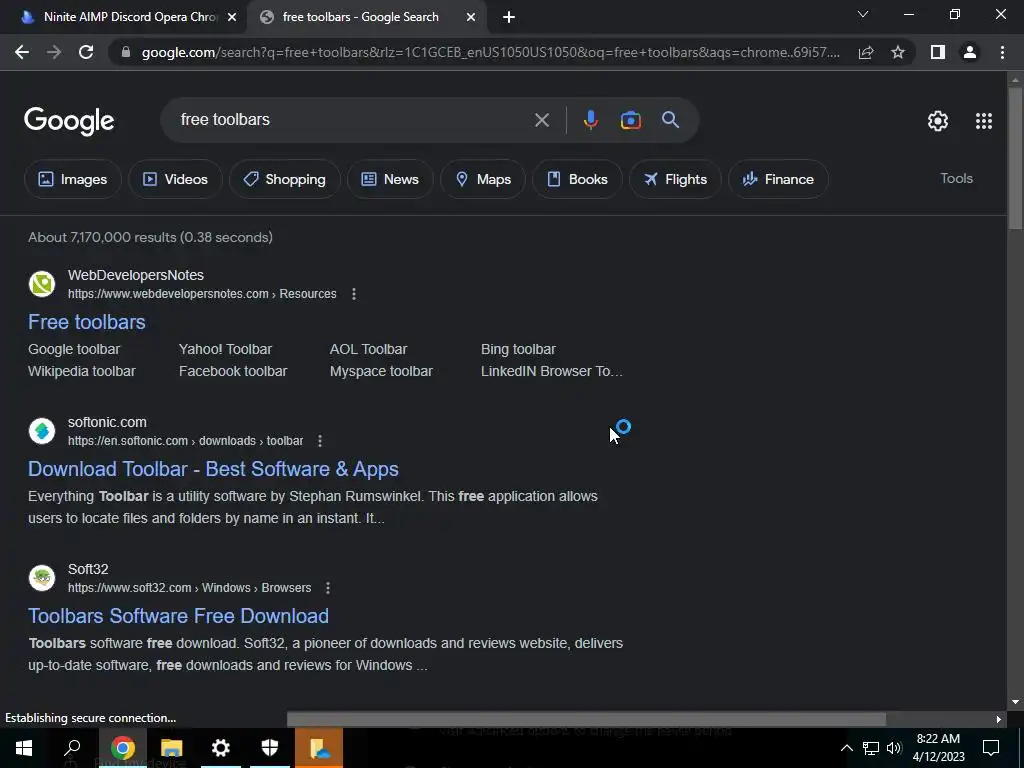Open Google quick settings gear
Image resolution: width=1024 pixels, height=768 pixels.
[938, 121]
